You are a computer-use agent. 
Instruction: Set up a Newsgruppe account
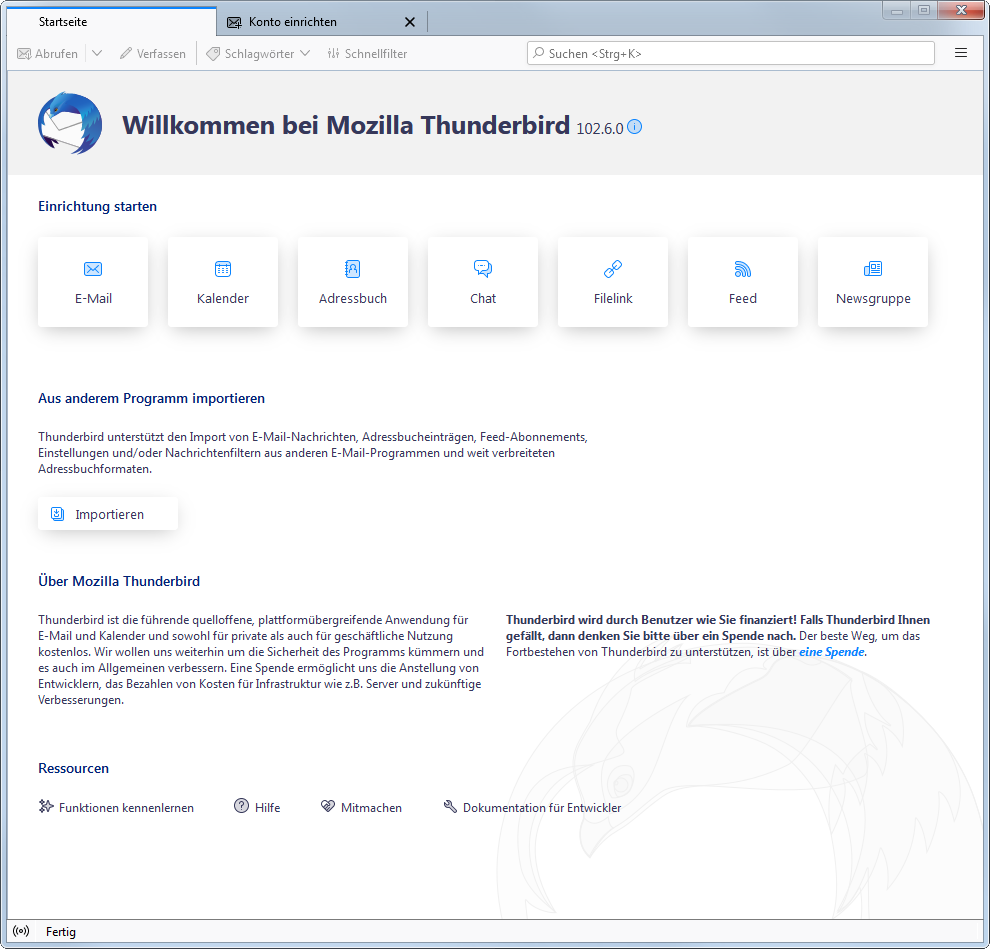pyautogui.click(x=873, y=282)
